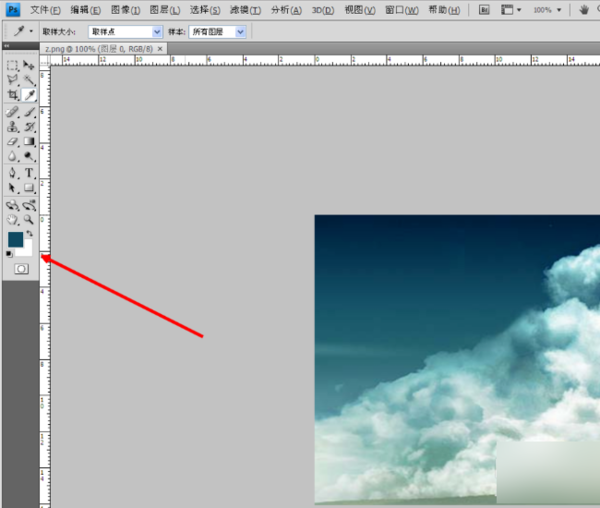The height and width of the screenshot is (508, 600).
Task: Select the Brush tool
Action: [29, 112]
